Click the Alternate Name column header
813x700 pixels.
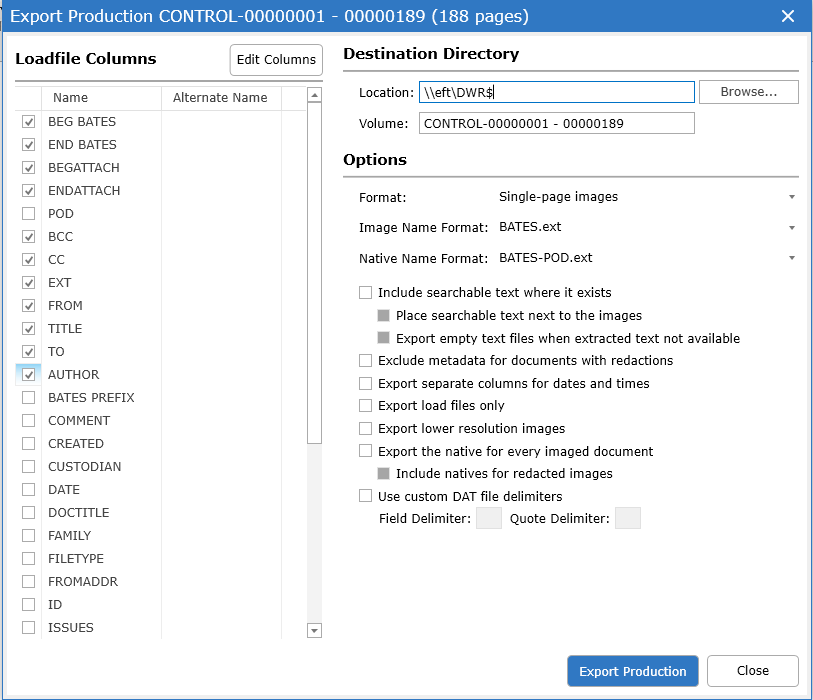[221, 98]
